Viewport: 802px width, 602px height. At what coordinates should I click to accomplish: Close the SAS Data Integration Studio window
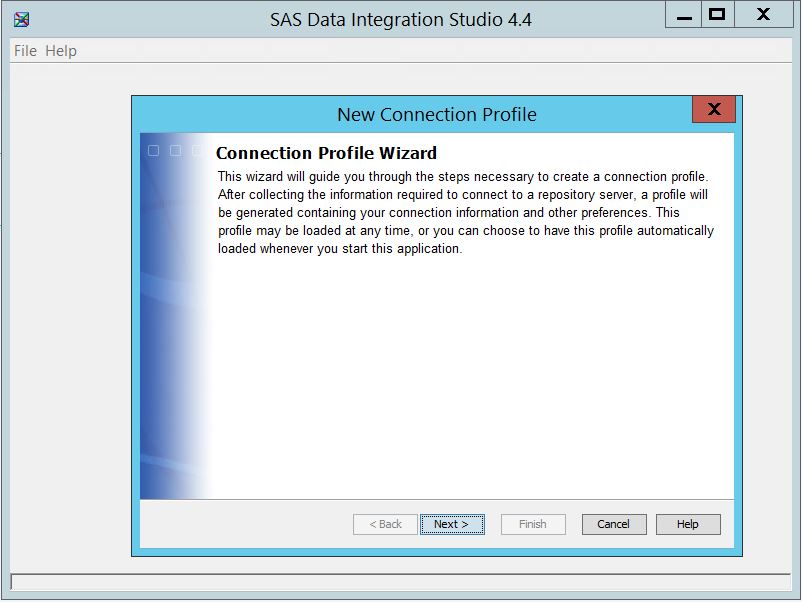point(763,15)
